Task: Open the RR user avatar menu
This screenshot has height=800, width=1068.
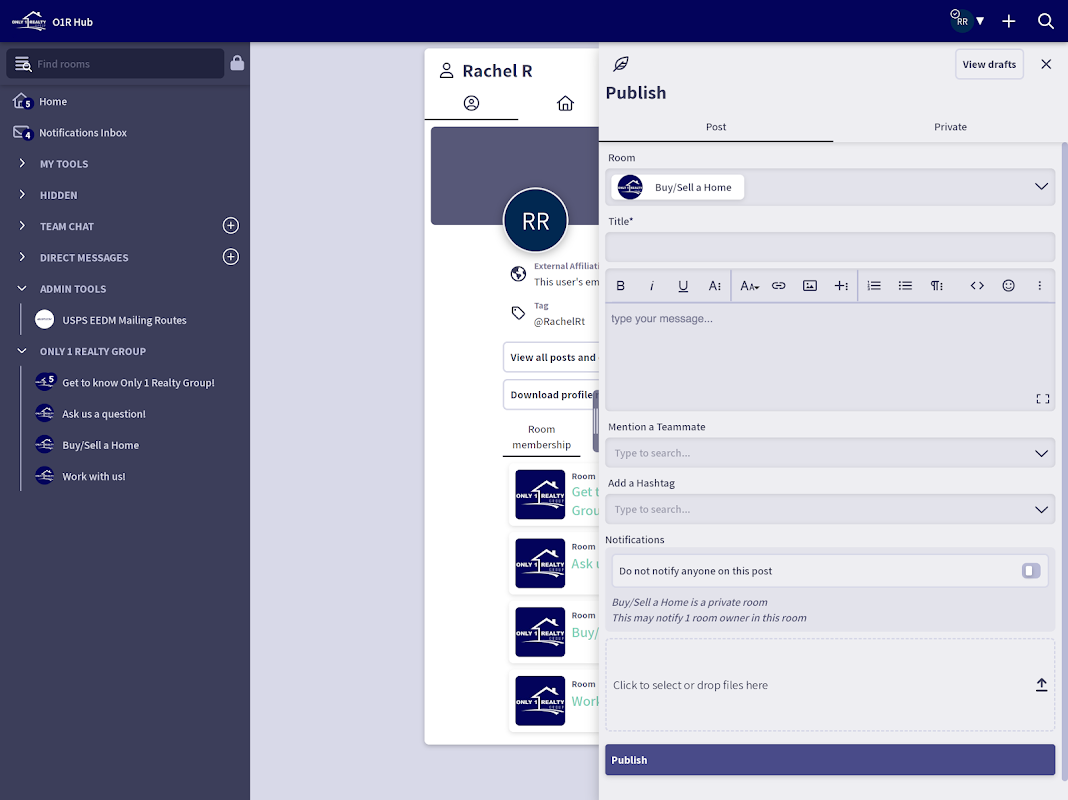Action: click(x=967, y=21)
